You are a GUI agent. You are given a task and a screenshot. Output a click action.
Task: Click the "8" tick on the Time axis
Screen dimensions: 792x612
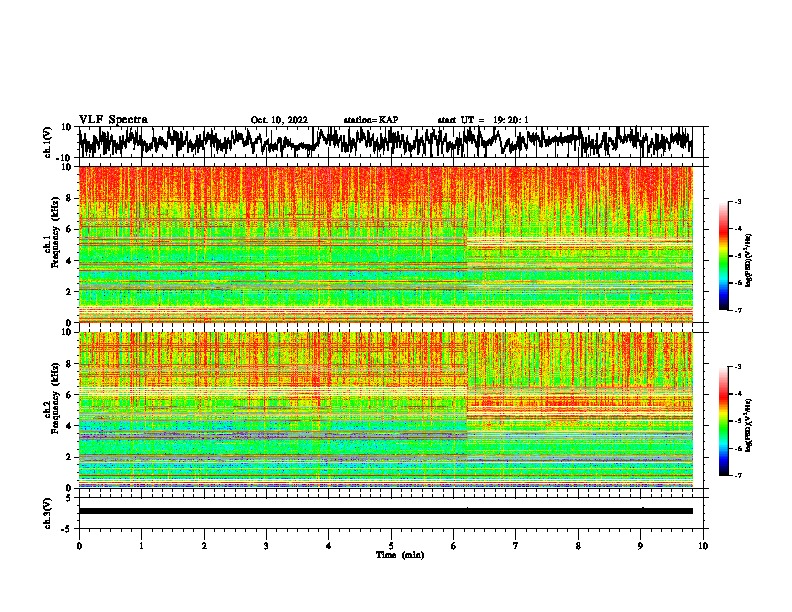pos(578,546)
